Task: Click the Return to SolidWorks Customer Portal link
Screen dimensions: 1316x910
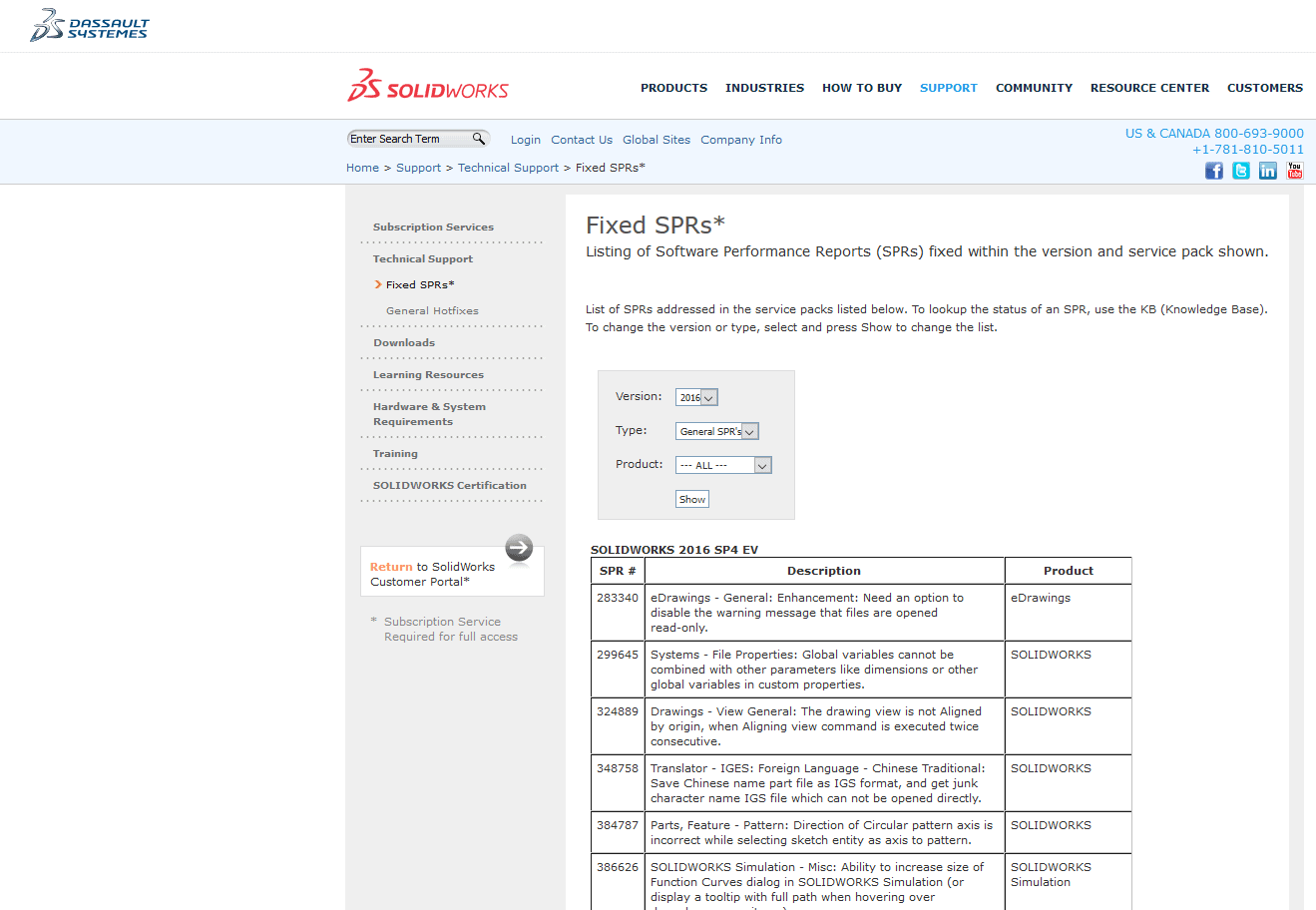Action: pos(432,574)
